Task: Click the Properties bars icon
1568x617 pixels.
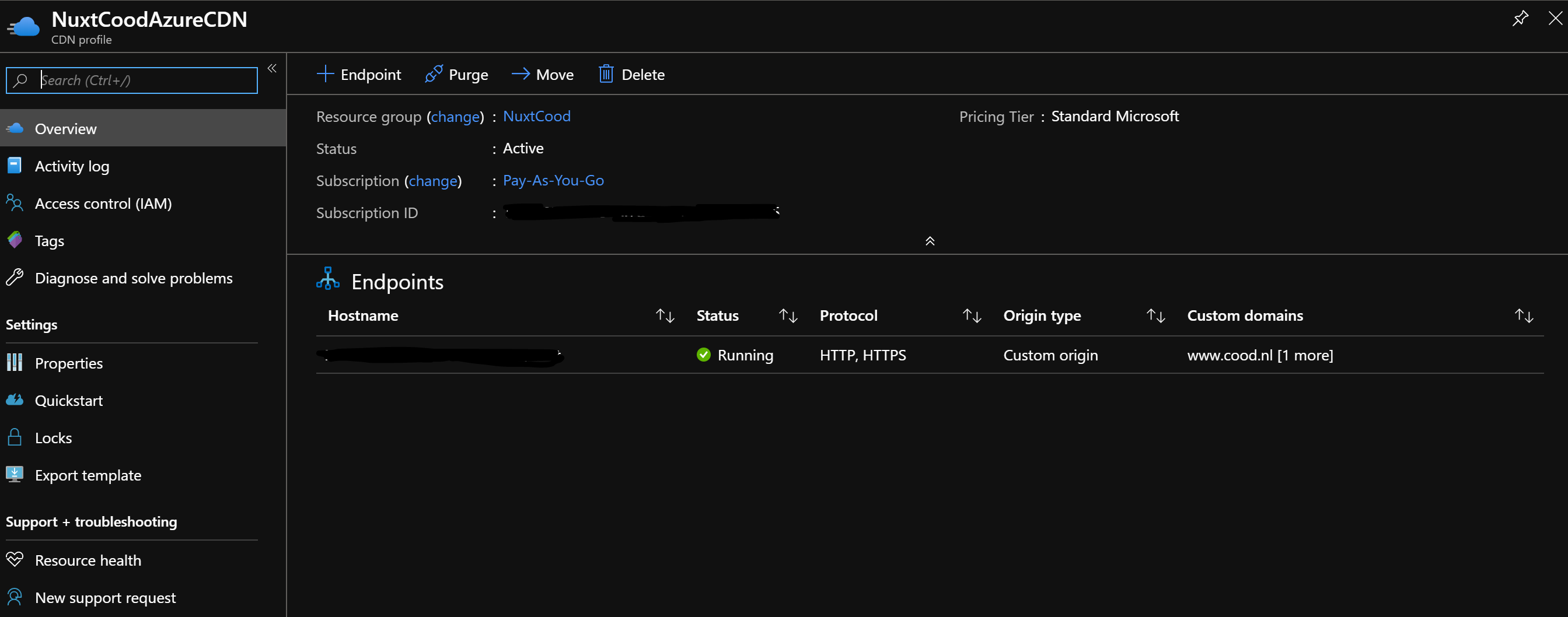Action: coord(15,363)
